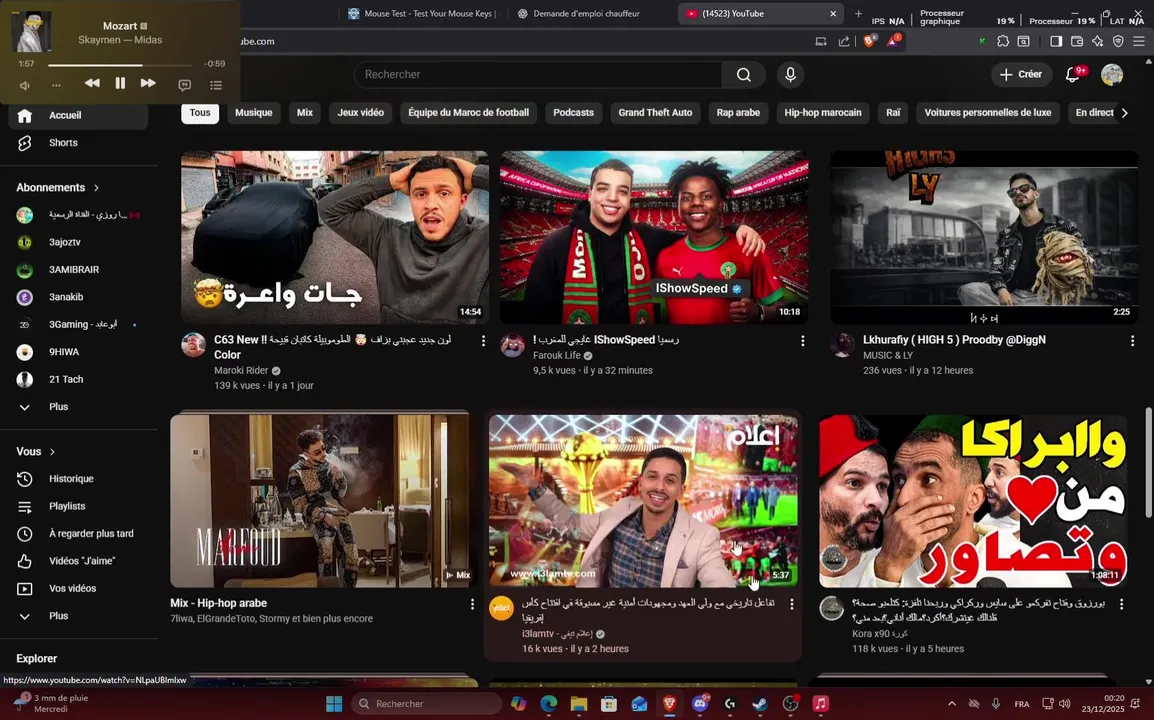
Task: Click the YouTube search magnifier button
Action: (x=744, y=74)
